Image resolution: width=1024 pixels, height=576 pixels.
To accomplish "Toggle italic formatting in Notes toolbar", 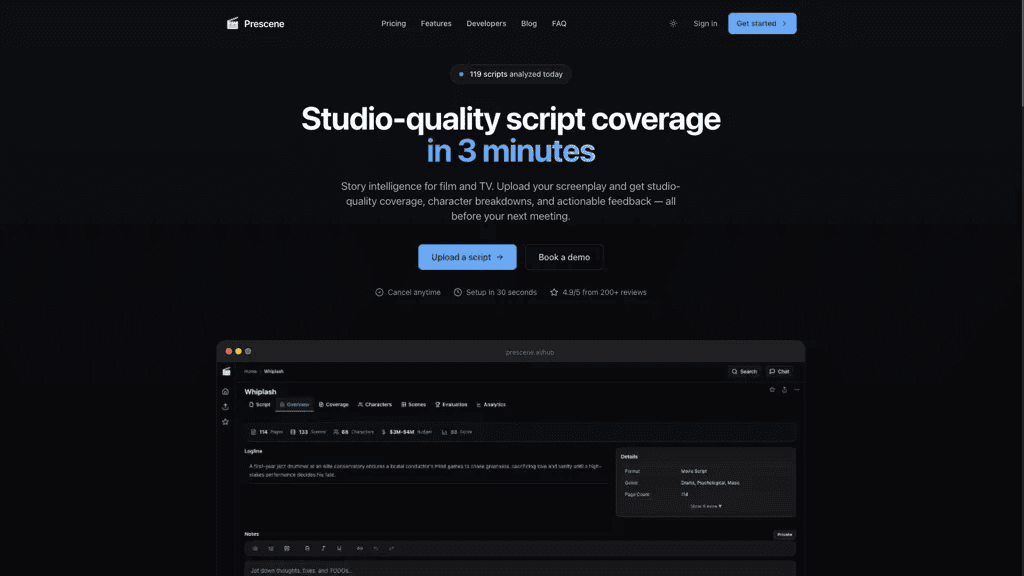I will click(x=323, y=549).
